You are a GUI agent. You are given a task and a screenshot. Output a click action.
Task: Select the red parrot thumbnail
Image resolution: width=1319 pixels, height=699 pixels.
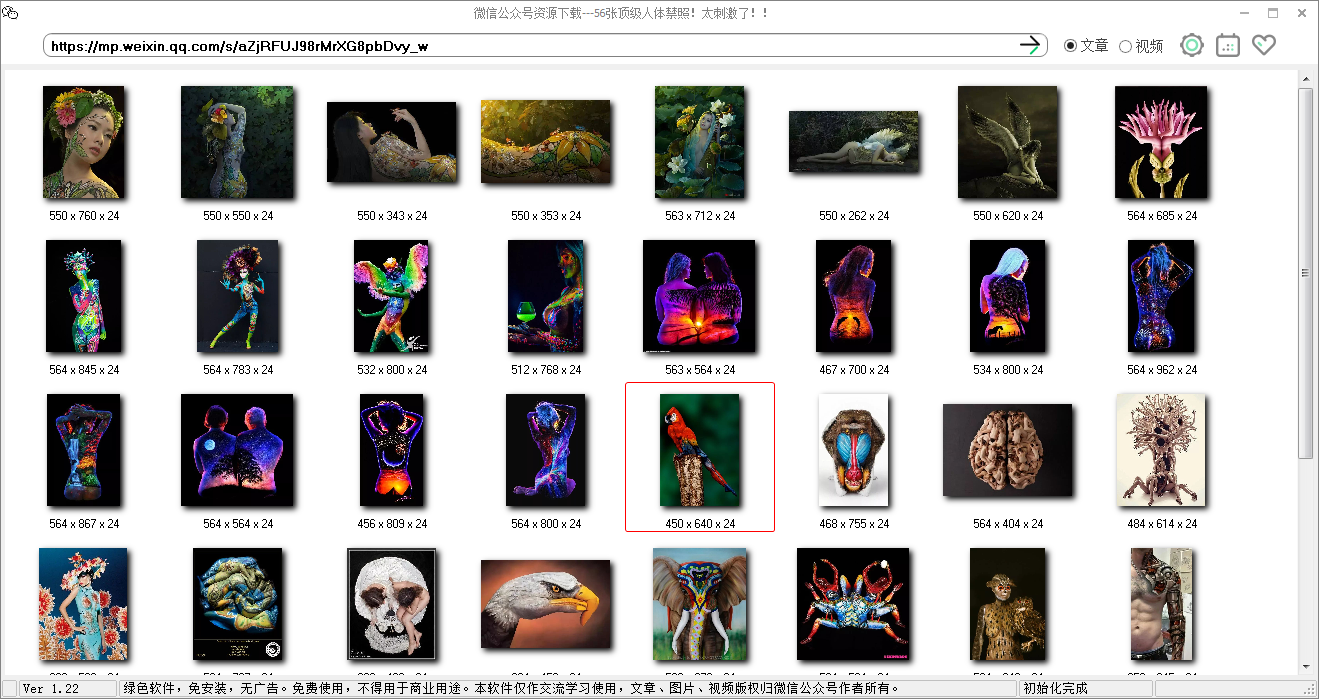pyautogui.click(x=699, y=450)
